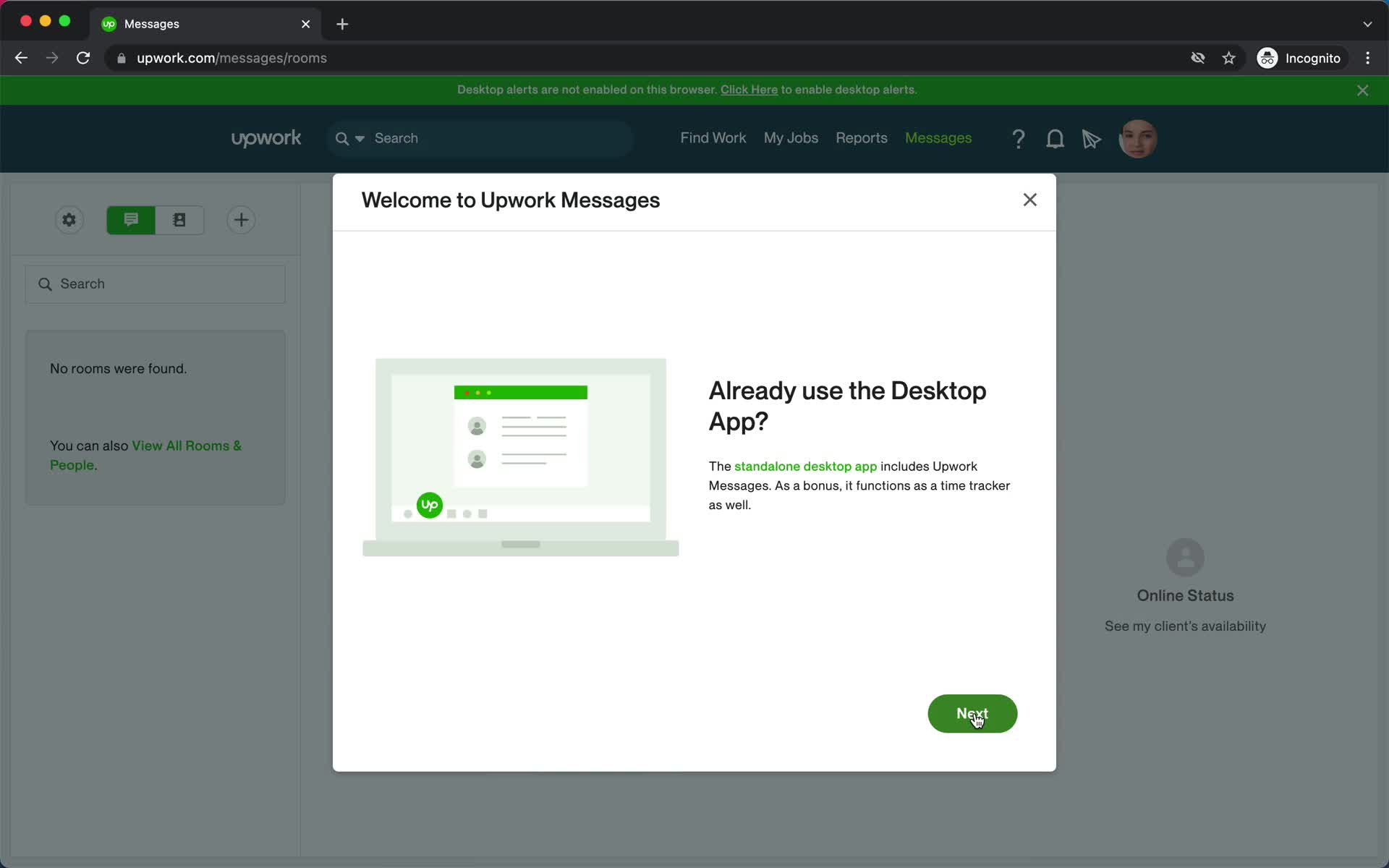Go forward in browser history
Image resolution: width=1389 pixels, height=868 pixels.
(x=52, y=58)
